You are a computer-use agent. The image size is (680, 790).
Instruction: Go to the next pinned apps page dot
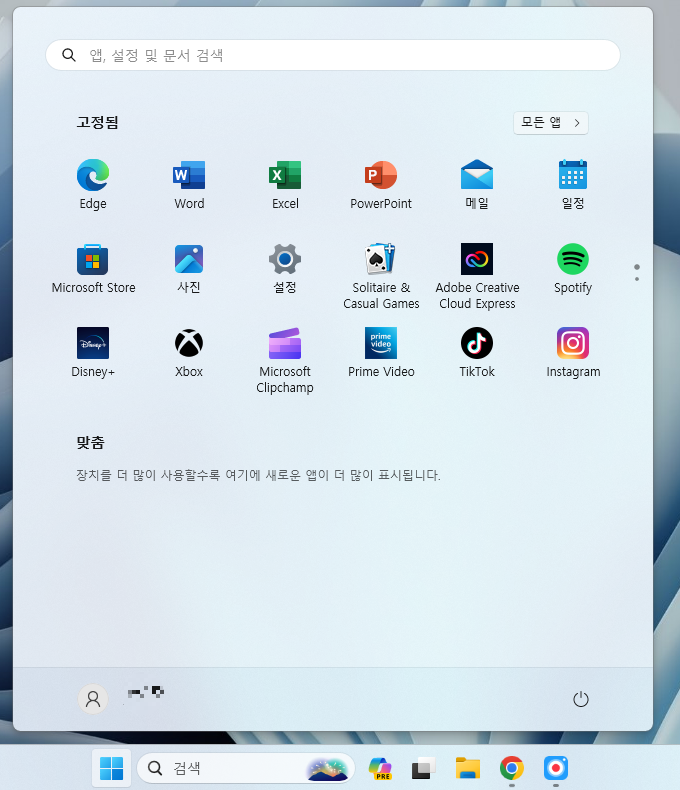637,279
